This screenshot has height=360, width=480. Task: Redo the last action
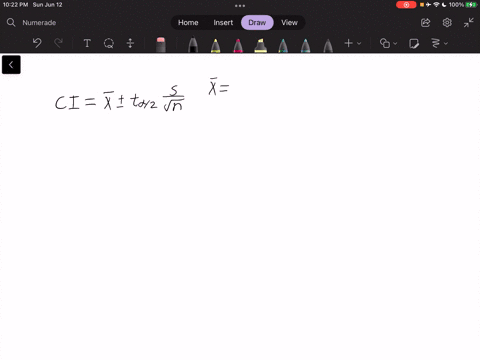pos(58,43)
